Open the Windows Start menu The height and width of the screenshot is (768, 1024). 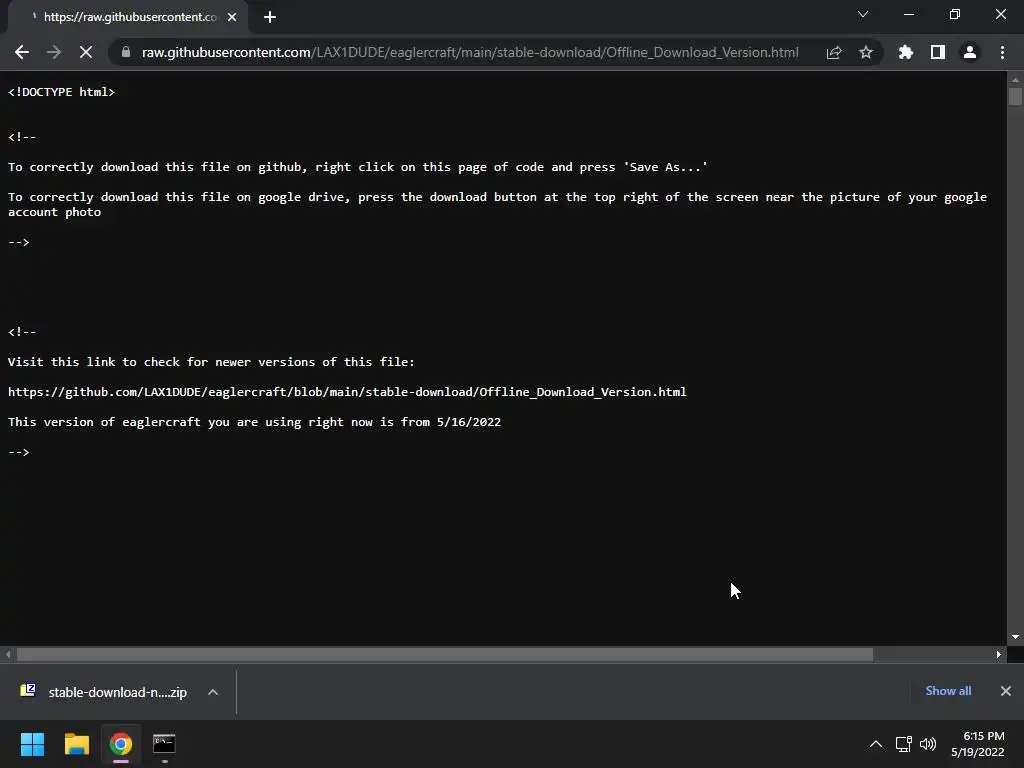32,744
